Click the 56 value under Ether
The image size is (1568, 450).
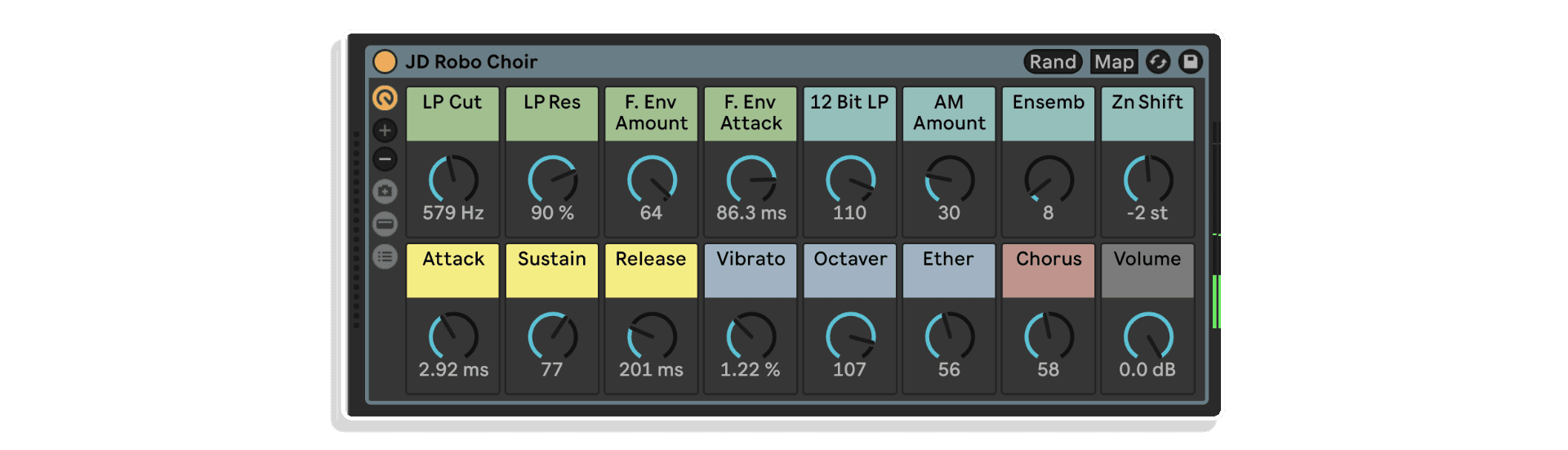click(x=949, y=370)
